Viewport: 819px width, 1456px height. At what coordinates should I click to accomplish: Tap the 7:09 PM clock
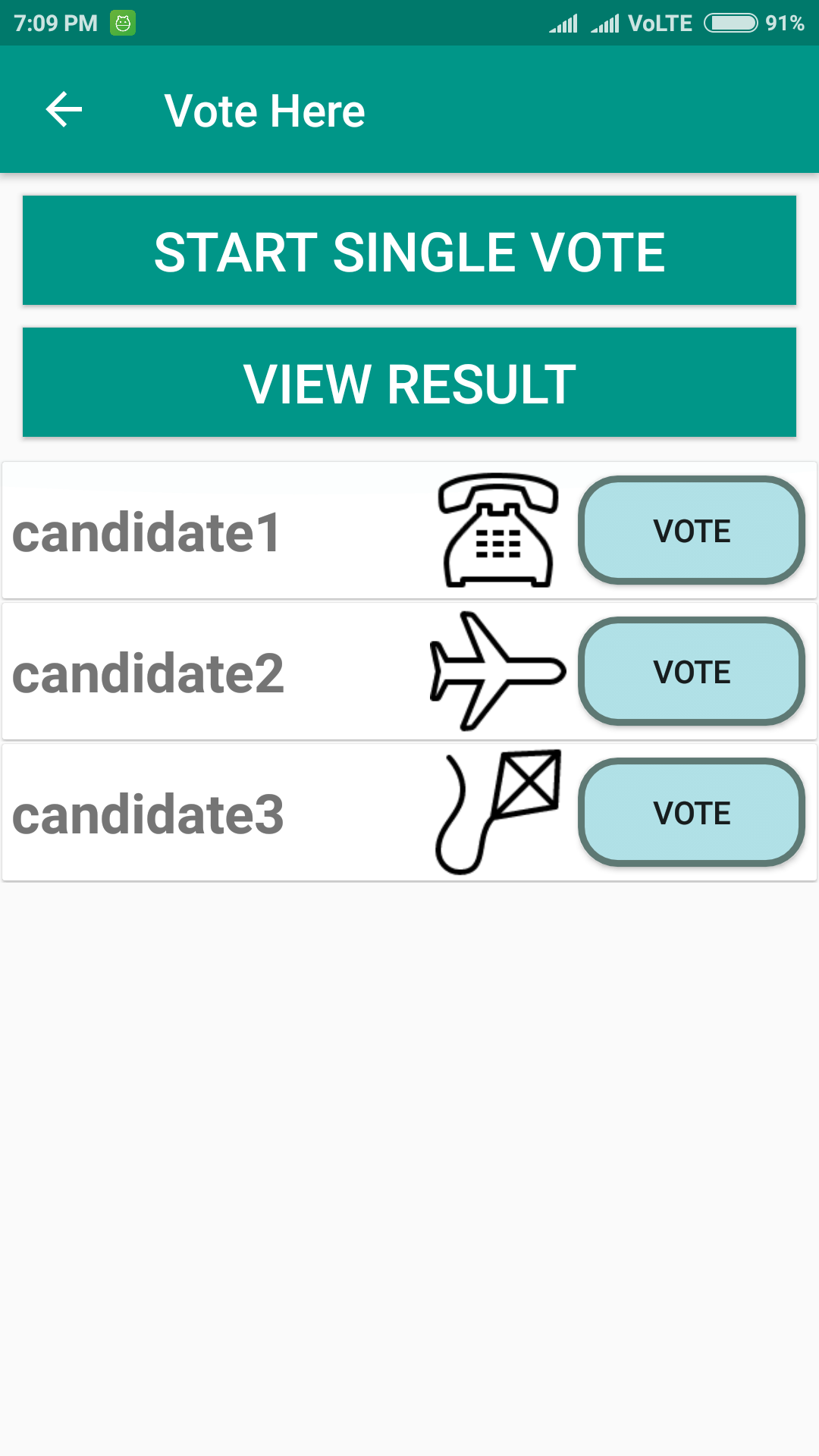[55, 23]
